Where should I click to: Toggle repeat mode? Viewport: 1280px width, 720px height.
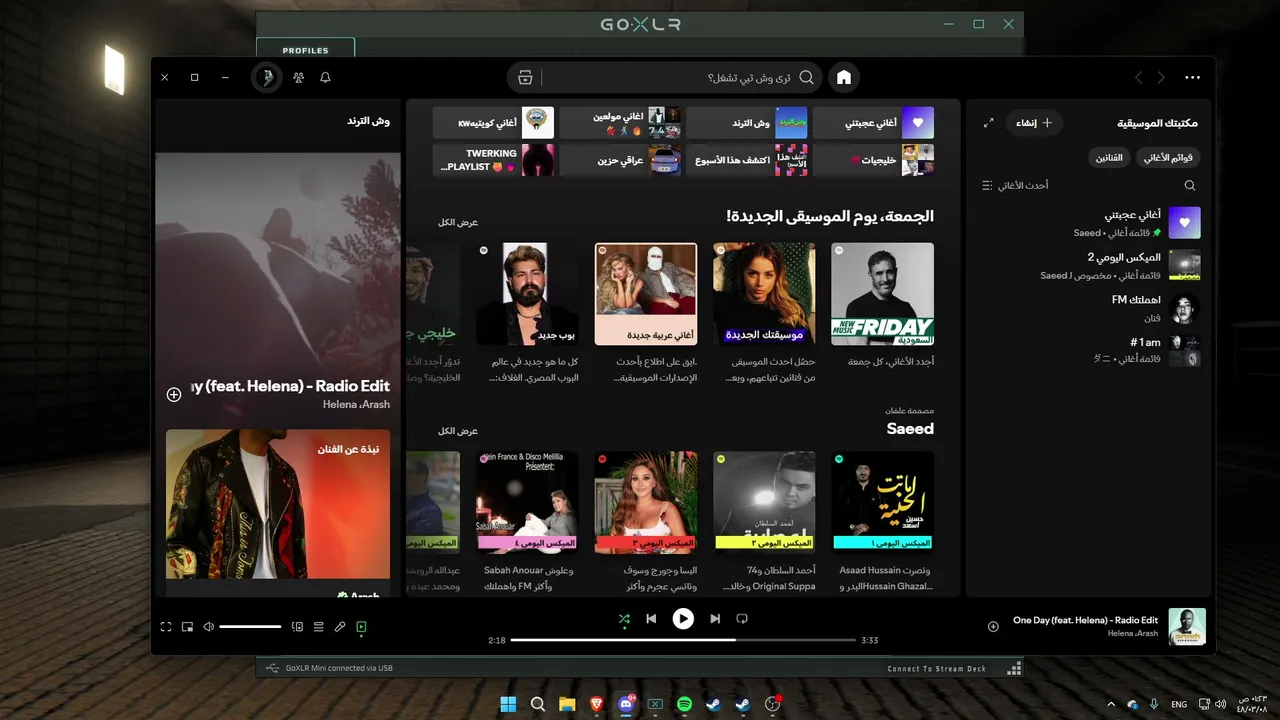point(742,619)
